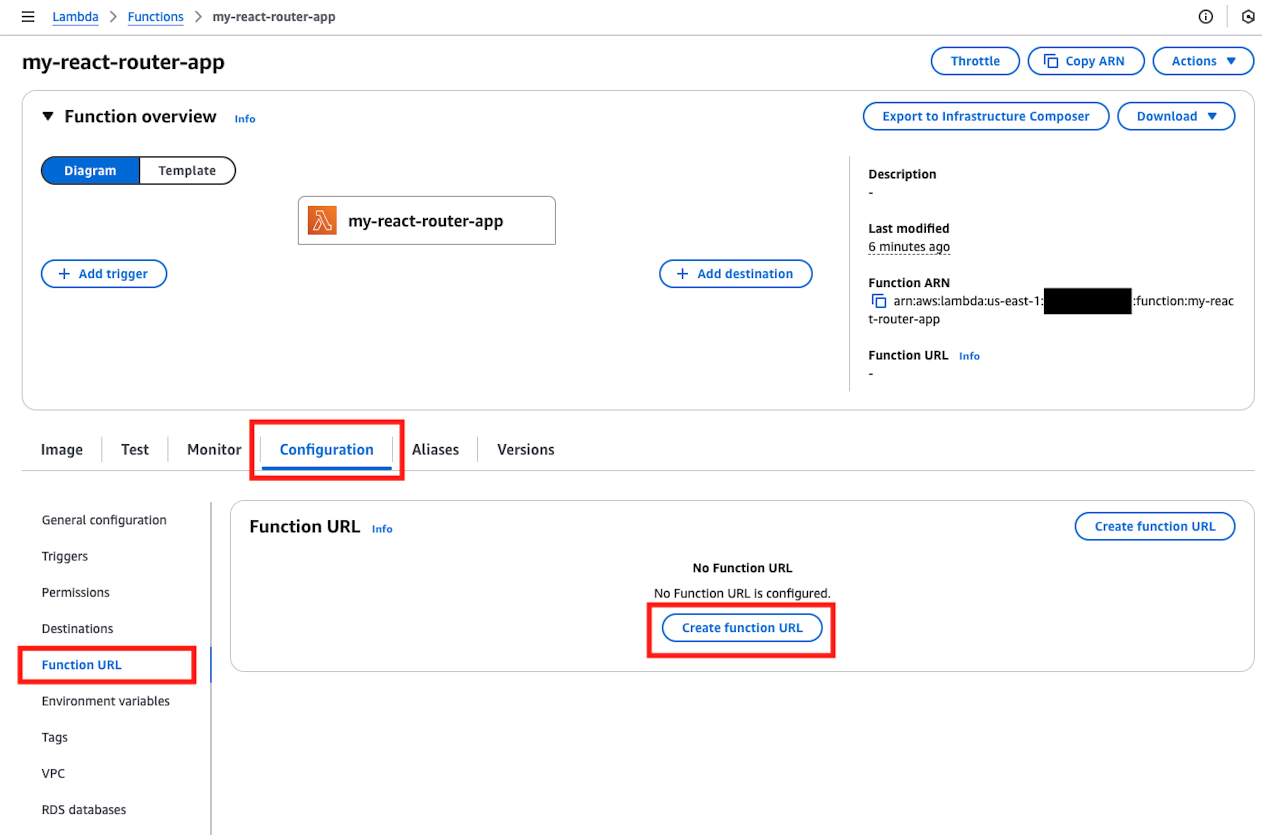
Task: Click my-react-router-app diagram box
Action: point(427,221)
